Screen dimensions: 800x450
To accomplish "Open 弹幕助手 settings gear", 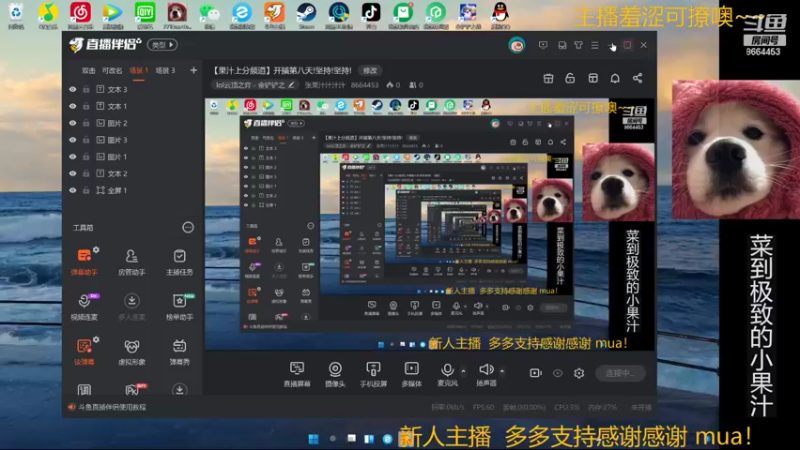I will (x=96, y=250).
